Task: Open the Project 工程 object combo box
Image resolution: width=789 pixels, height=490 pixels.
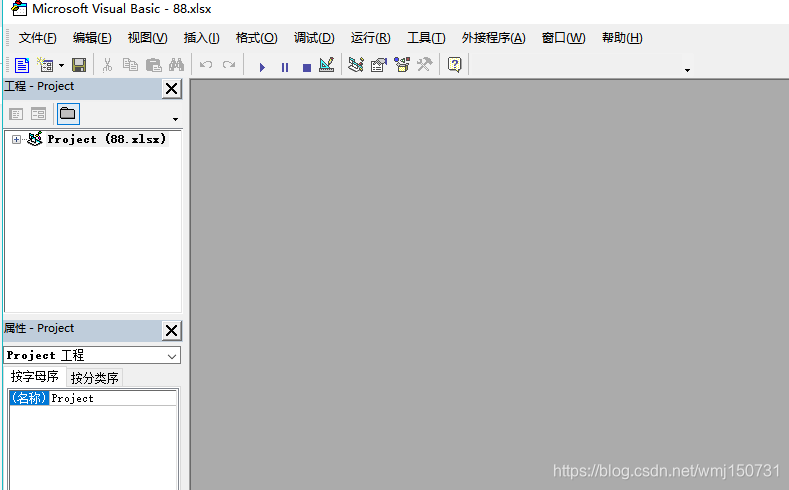Action: 92,355
